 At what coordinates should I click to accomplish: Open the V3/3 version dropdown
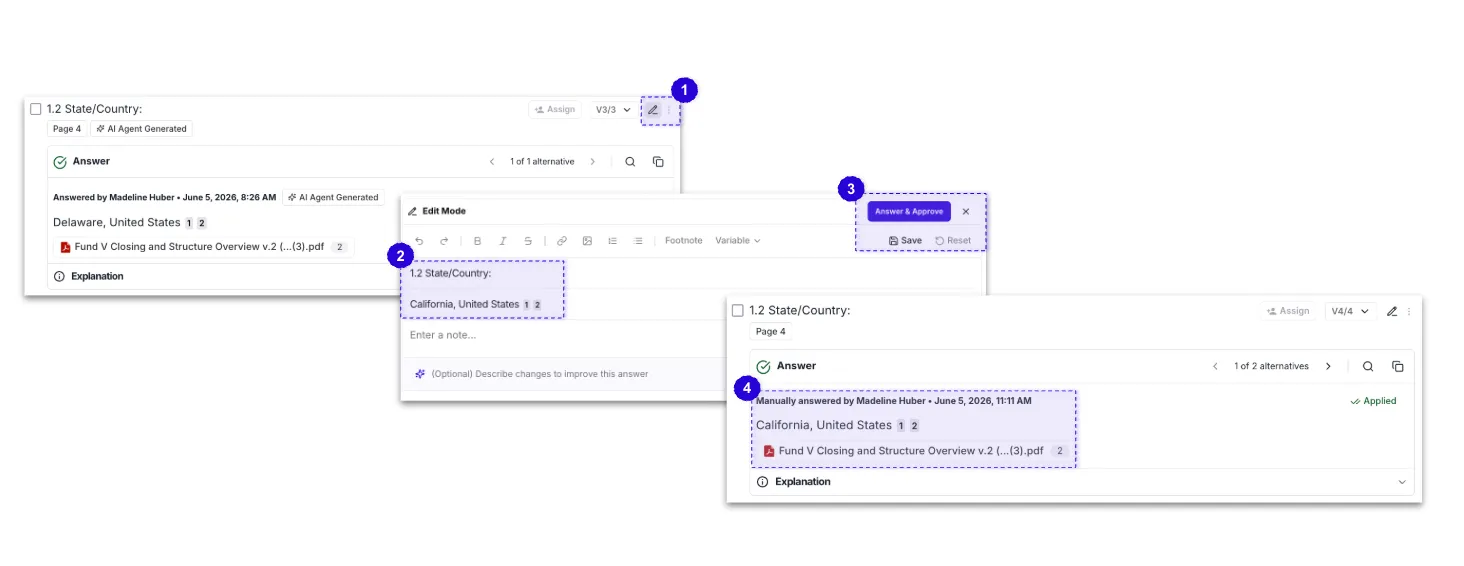tap(613, 110)
